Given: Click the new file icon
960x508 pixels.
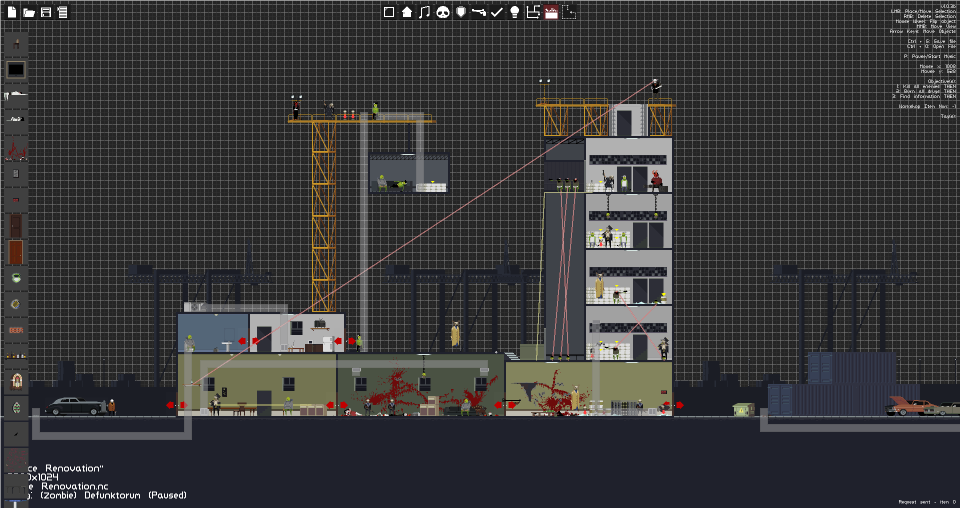Looking at the screenshot, I should [x=12, y=12].
